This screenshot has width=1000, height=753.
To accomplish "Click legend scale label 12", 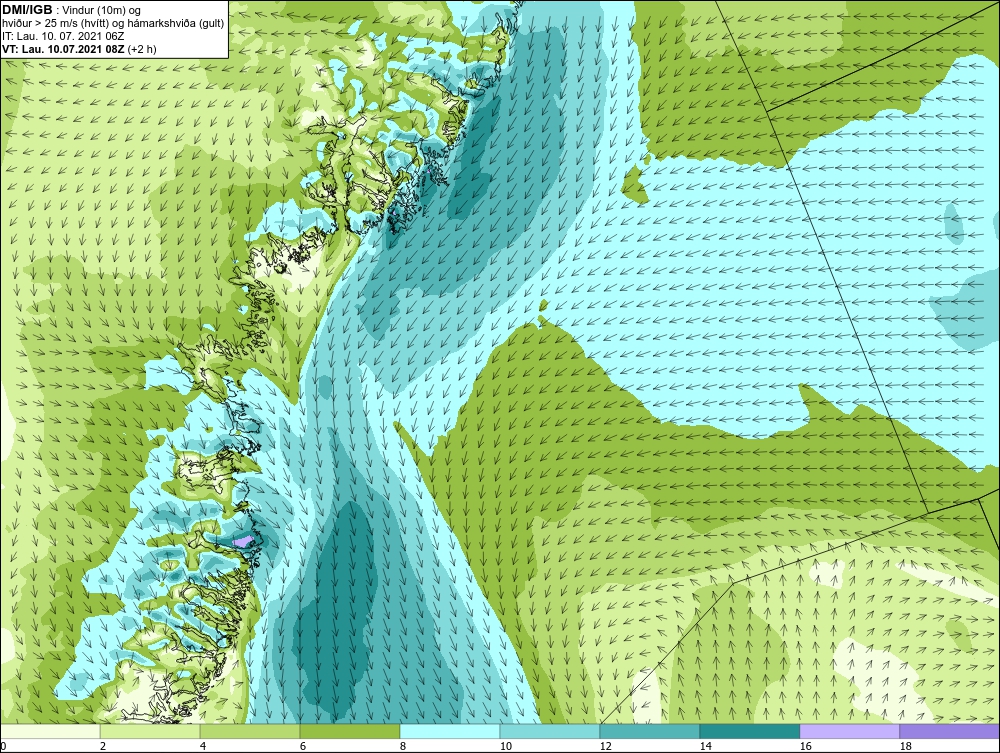I will [606, 746].
